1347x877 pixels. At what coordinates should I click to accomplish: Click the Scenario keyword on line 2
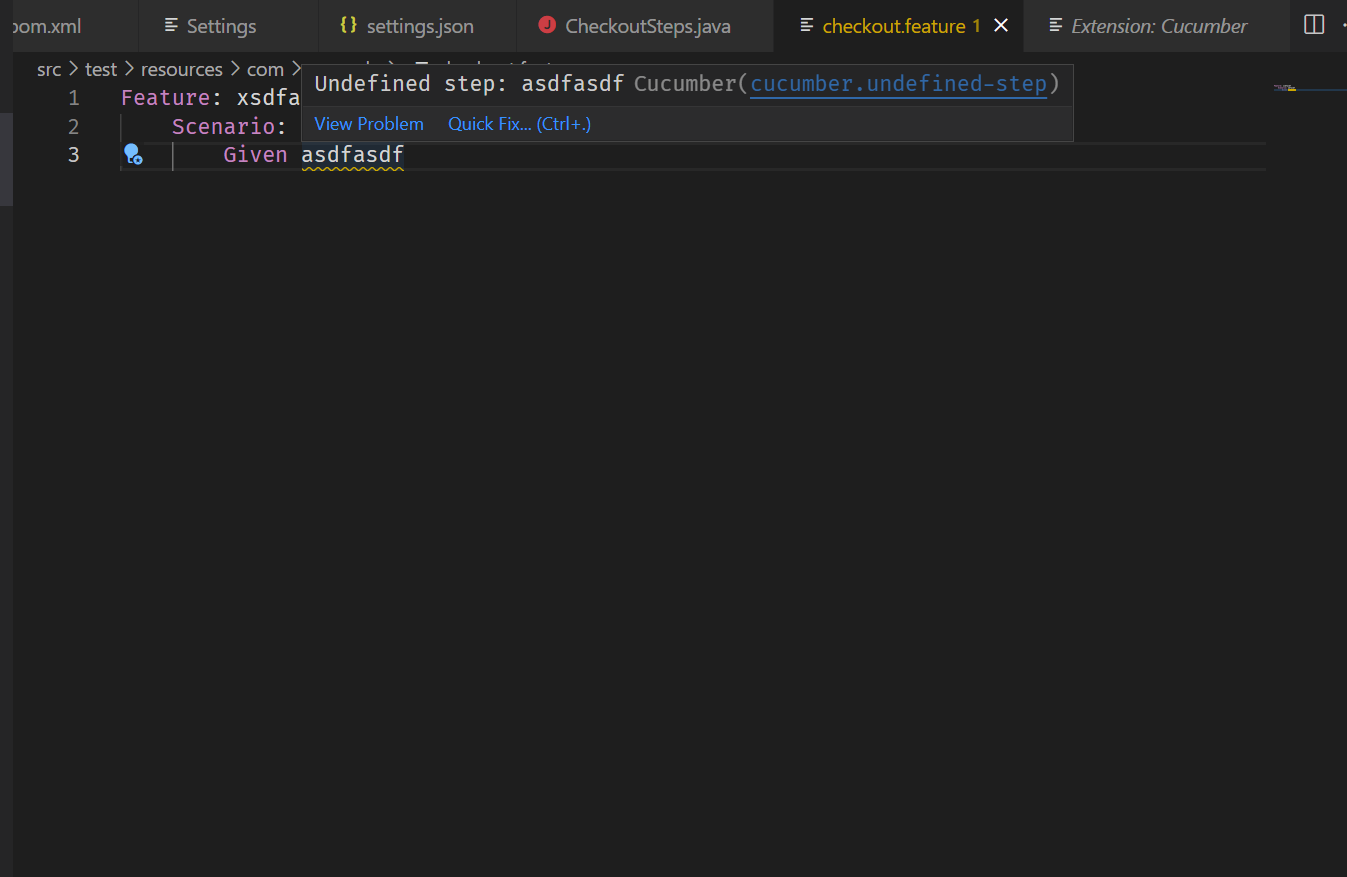[223, 126]
